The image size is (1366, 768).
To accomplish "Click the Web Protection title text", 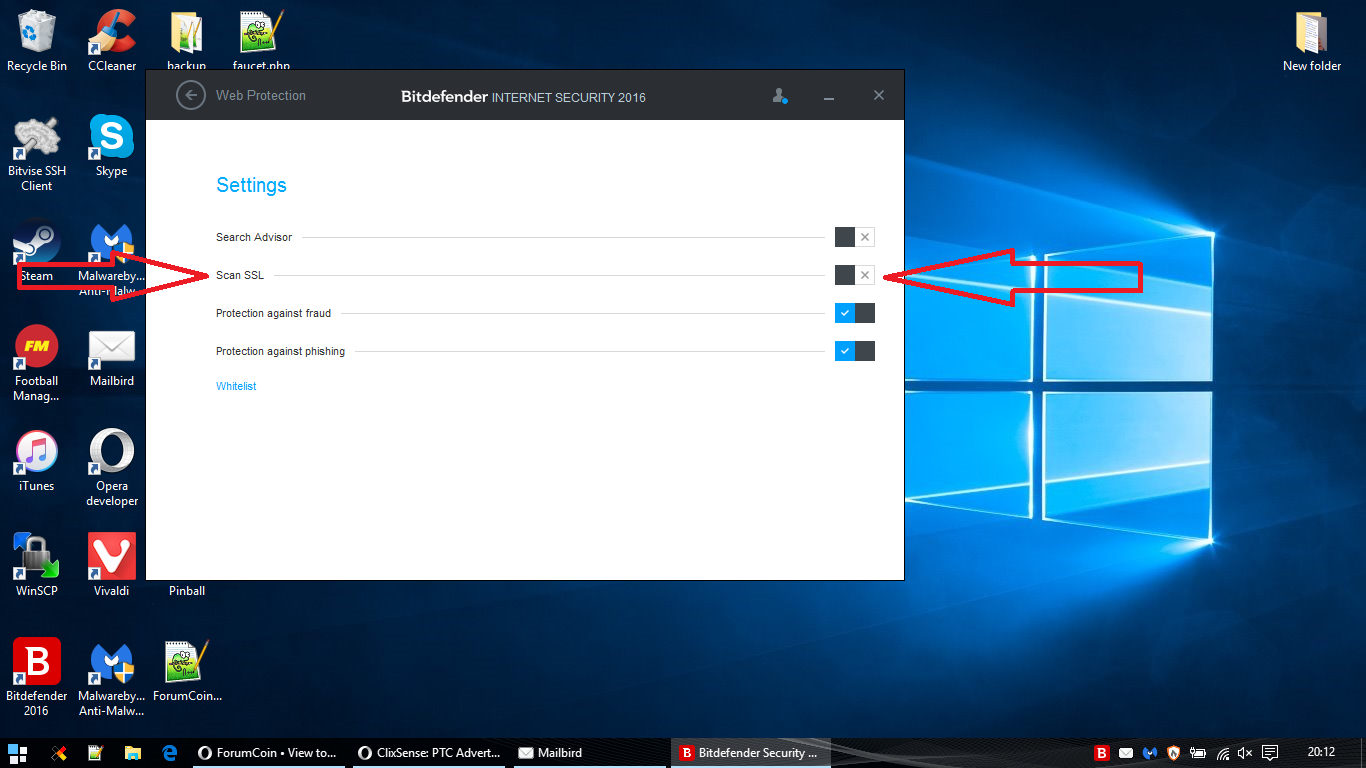I will [261, 96].
